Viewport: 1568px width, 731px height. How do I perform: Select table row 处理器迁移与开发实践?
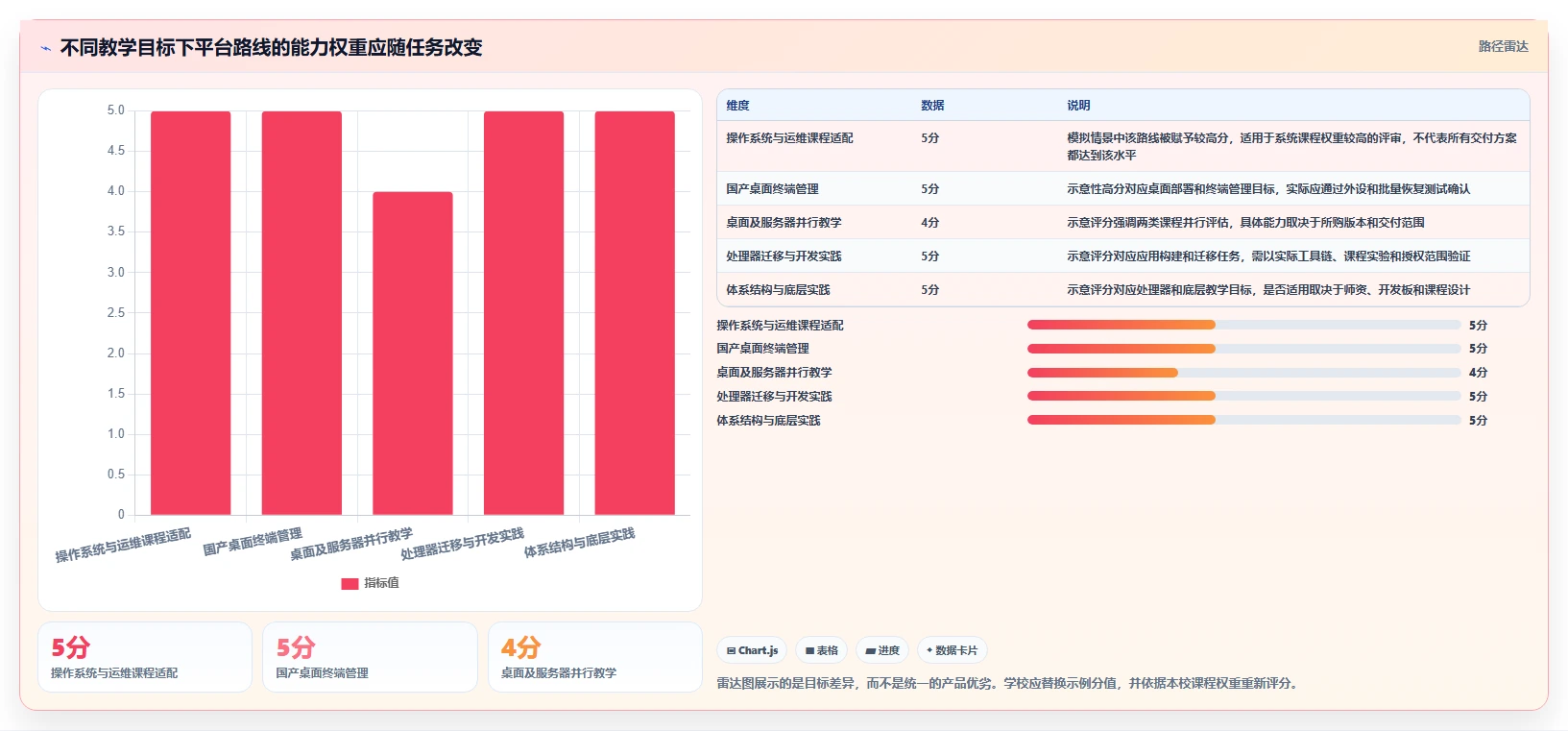1122,256
